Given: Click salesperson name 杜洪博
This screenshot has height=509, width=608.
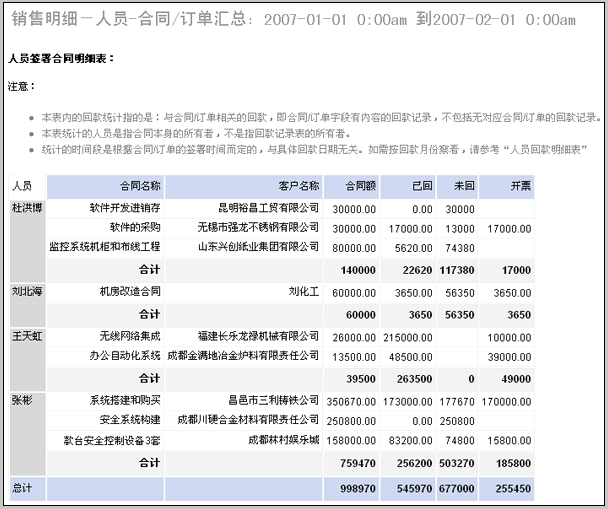Looking at the screenshot, I should (27, 208).
